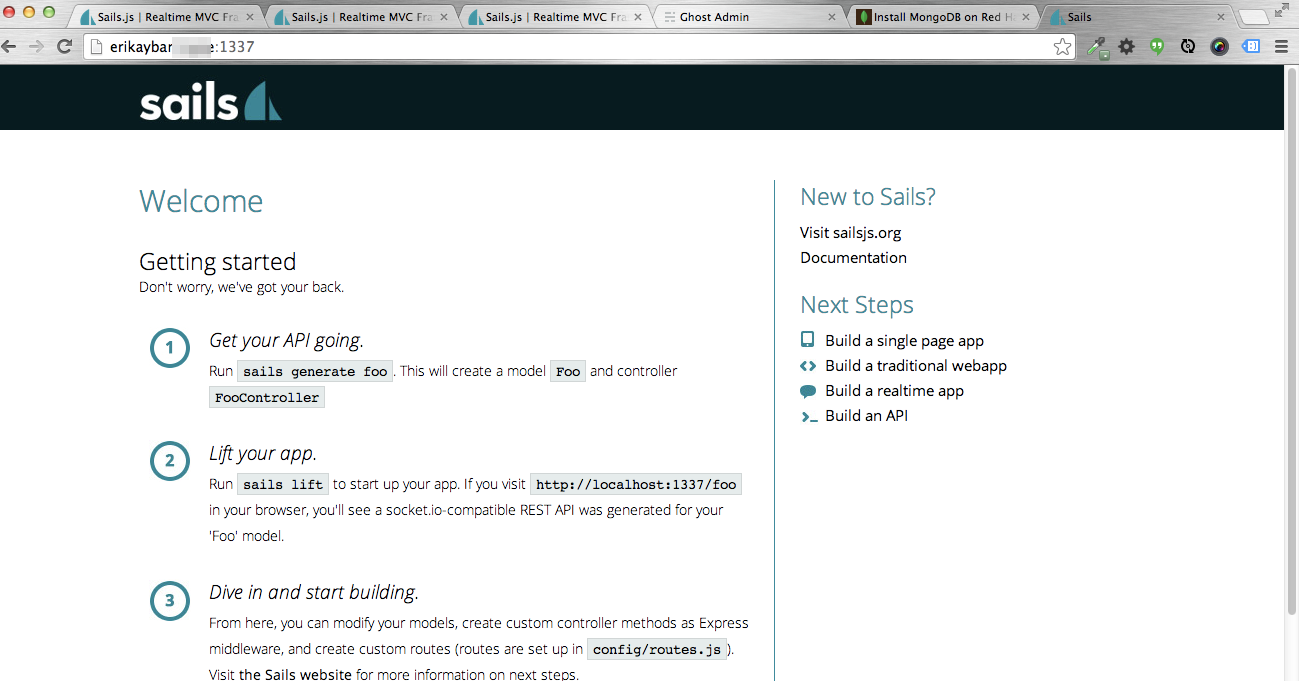1299x681 pixels.
Task: Click the 'FooController' code snippet
Action: (267, 397)
